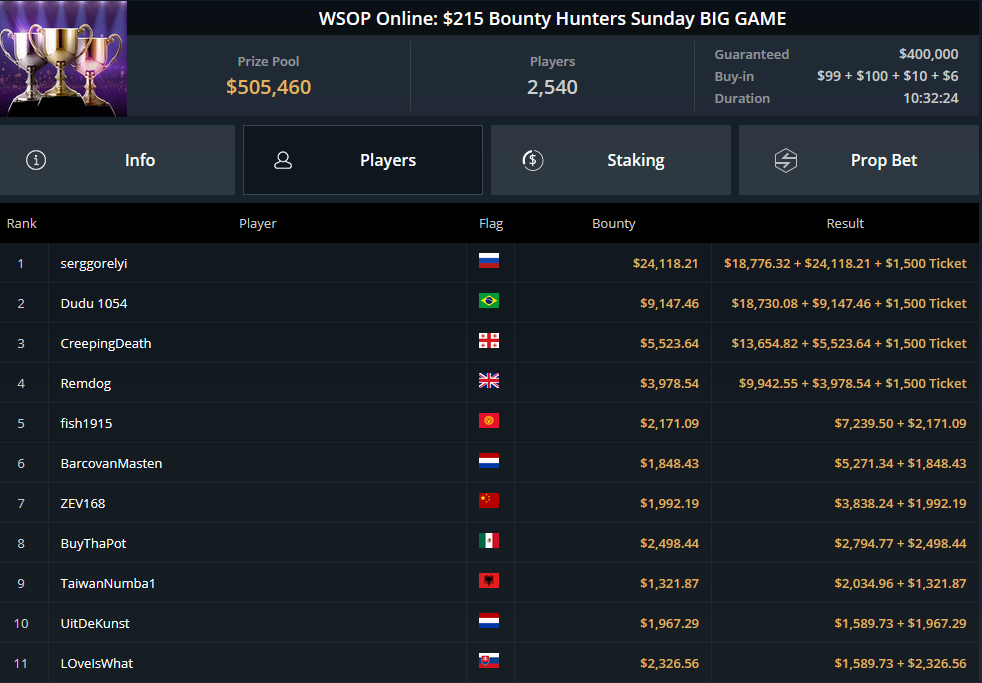Open the Staking tab
This screenshot has height=683, width=982.
(611, 160)
